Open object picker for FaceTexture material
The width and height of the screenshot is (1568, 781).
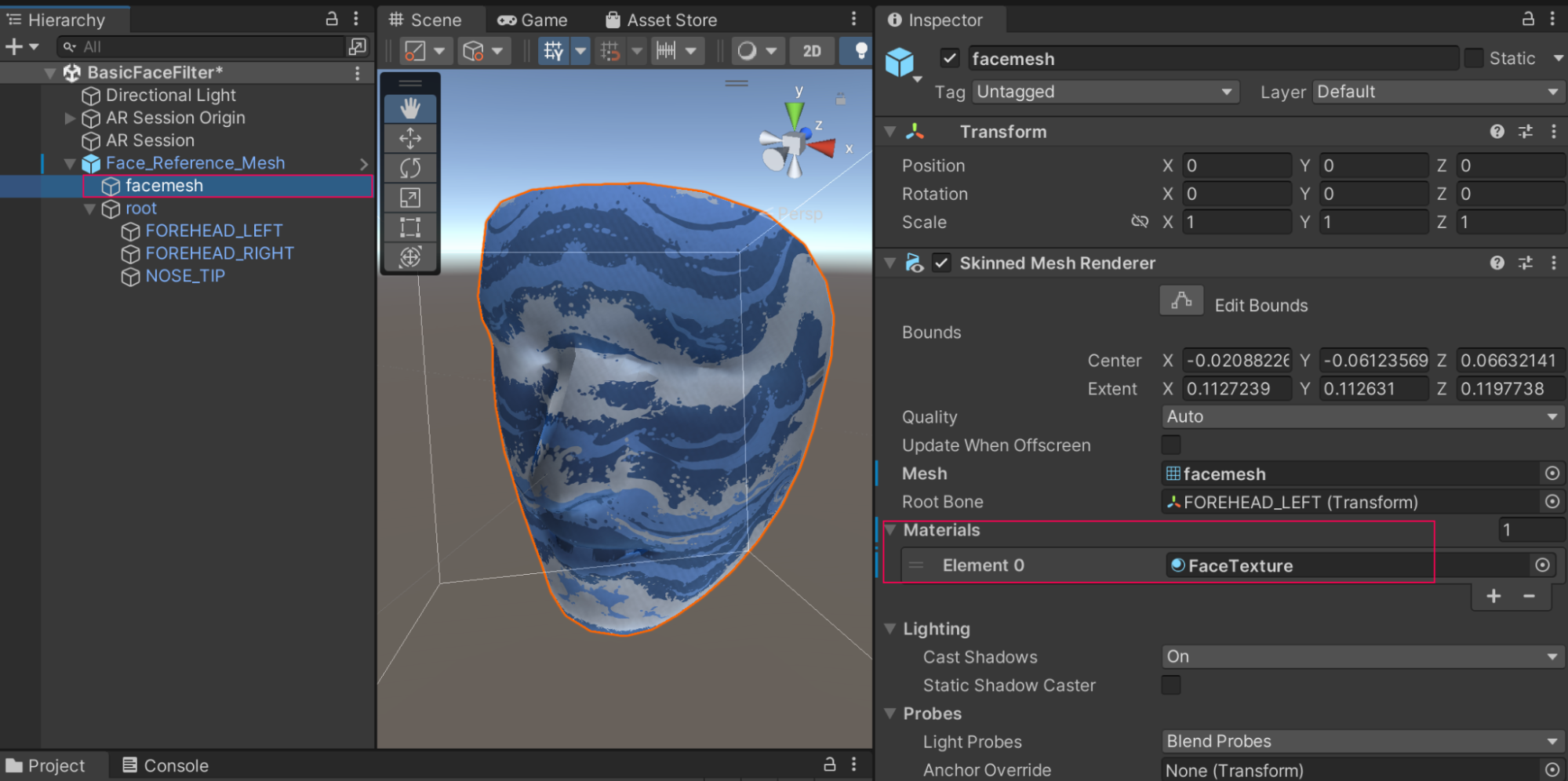[1542, 565]
